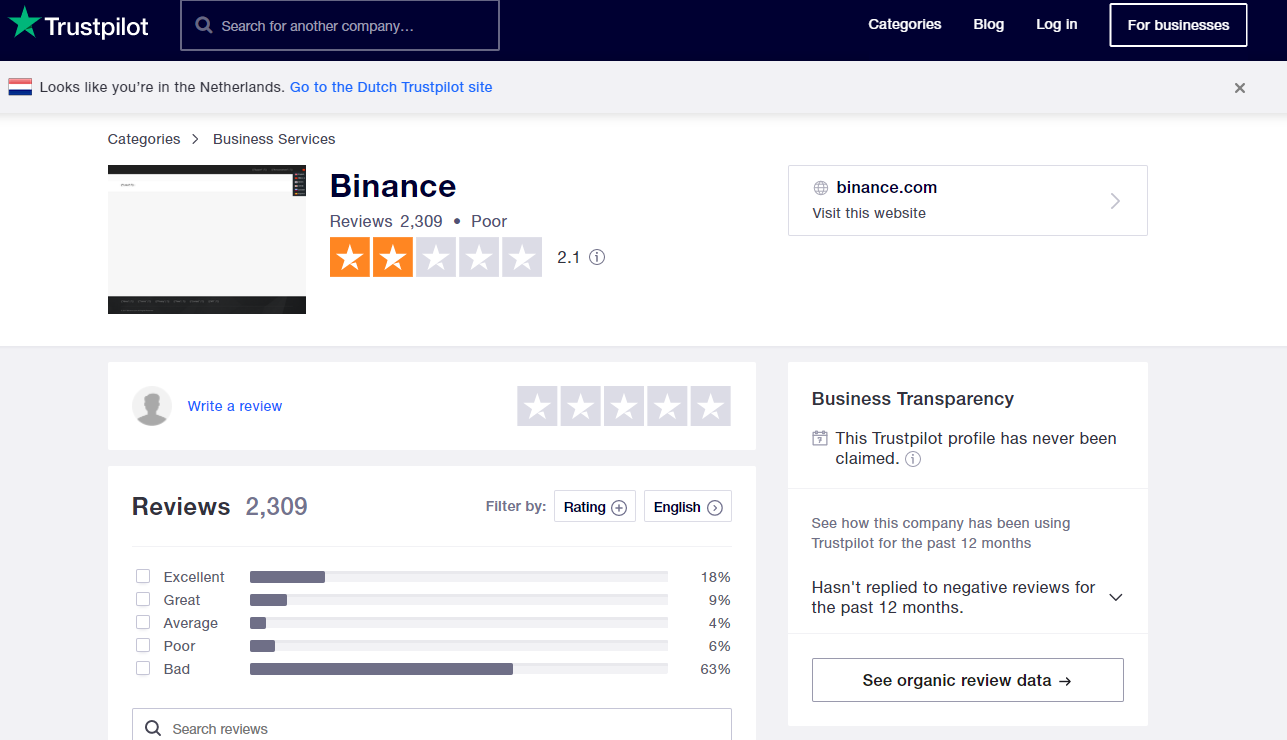Click See organic review data button
Image resolution: width=1287 pixels, height=740 pixels.
click(968, 680)
